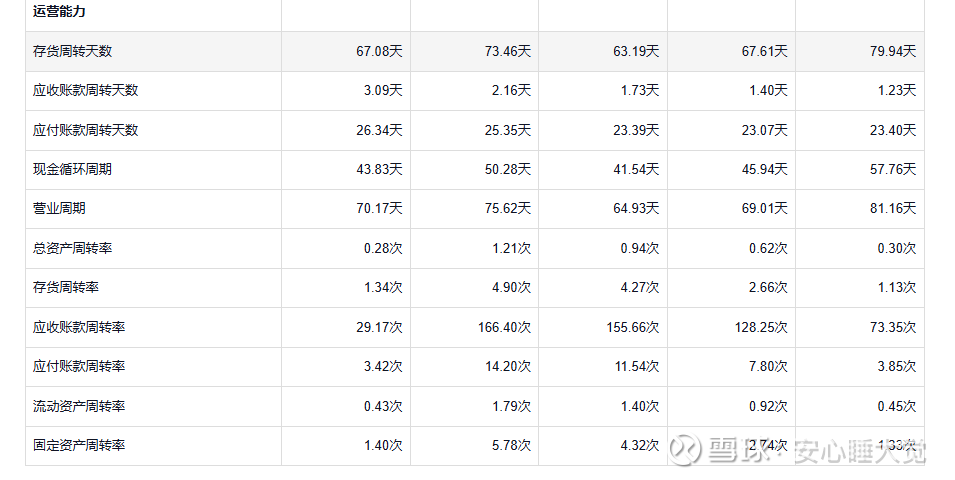
Task: Click the 存货周转率 row label
Action: click(x=66, y=288)
